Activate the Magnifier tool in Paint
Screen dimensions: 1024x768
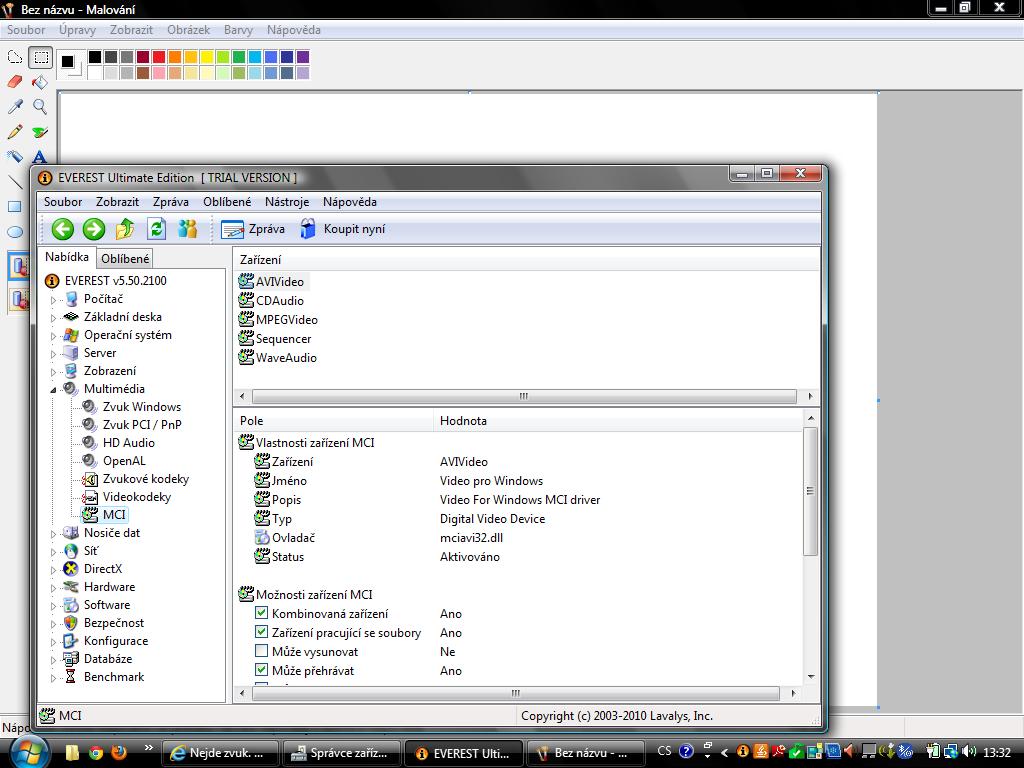(40, 106)
